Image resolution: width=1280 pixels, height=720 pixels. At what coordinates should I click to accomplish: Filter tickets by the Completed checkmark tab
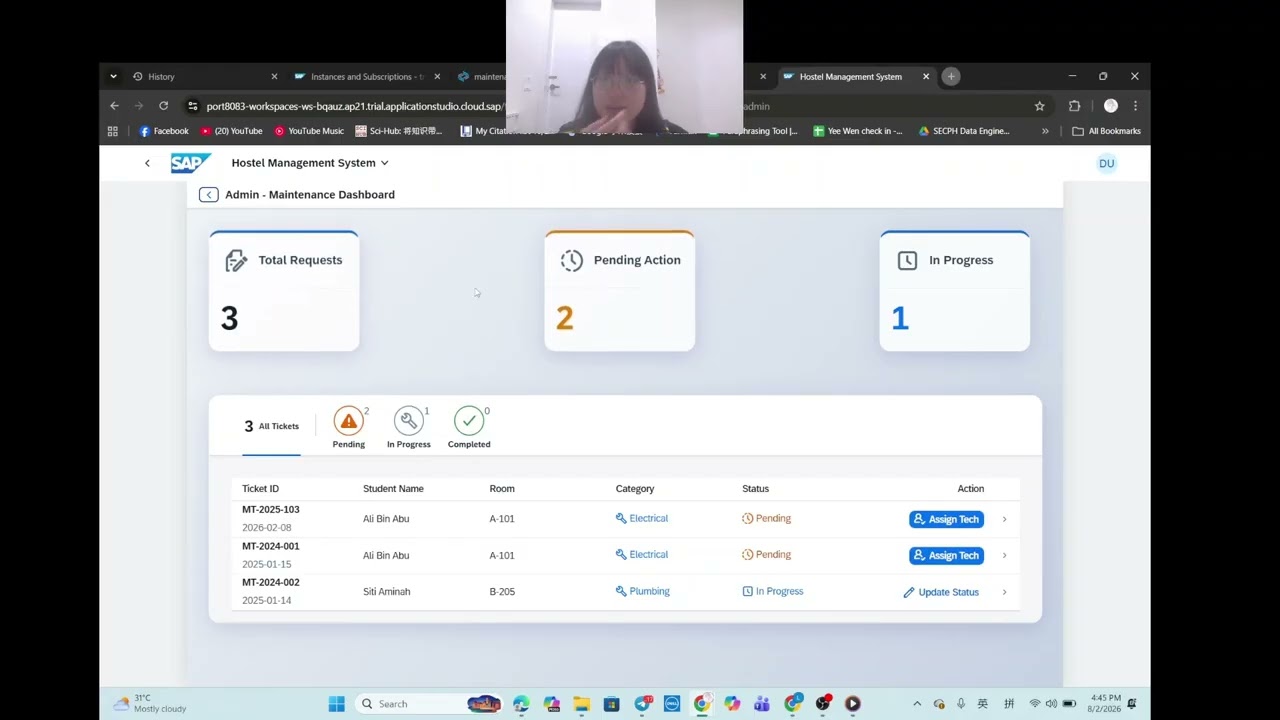[x=469, y=427]
